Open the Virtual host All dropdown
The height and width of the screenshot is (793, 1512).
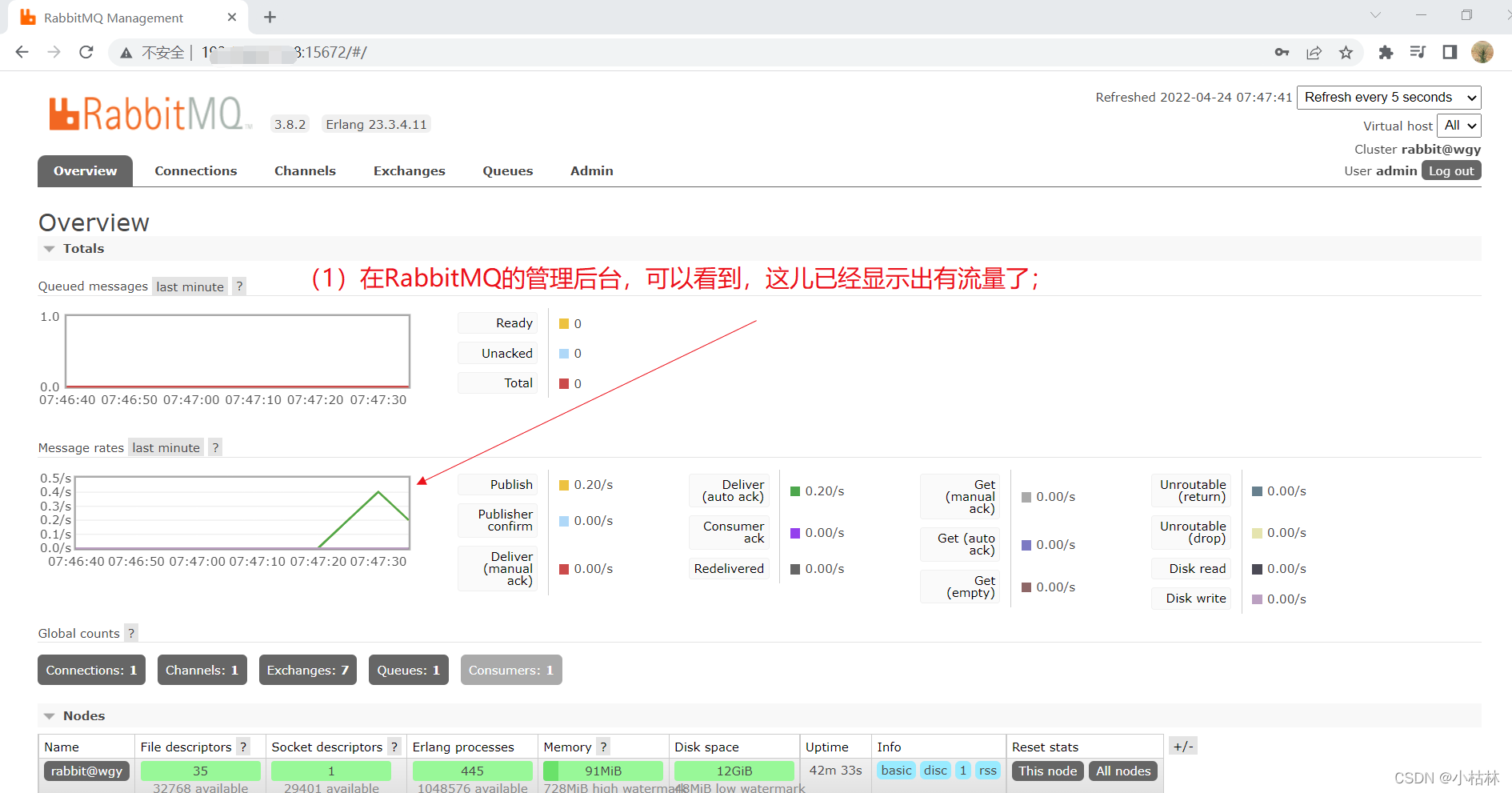point(1459,126)
